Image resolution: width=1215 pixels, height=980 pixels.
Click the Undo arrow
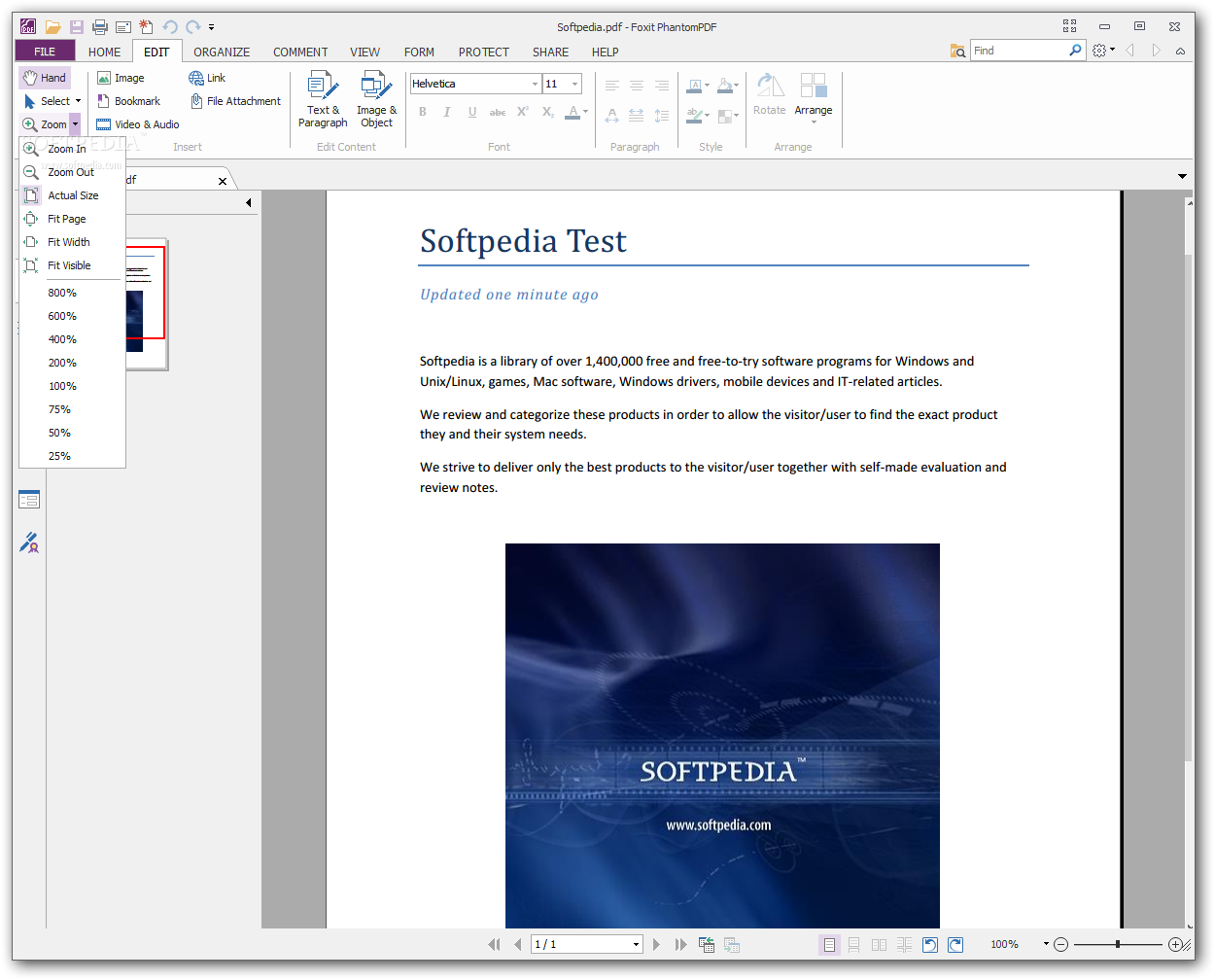[x=170, y=27]
